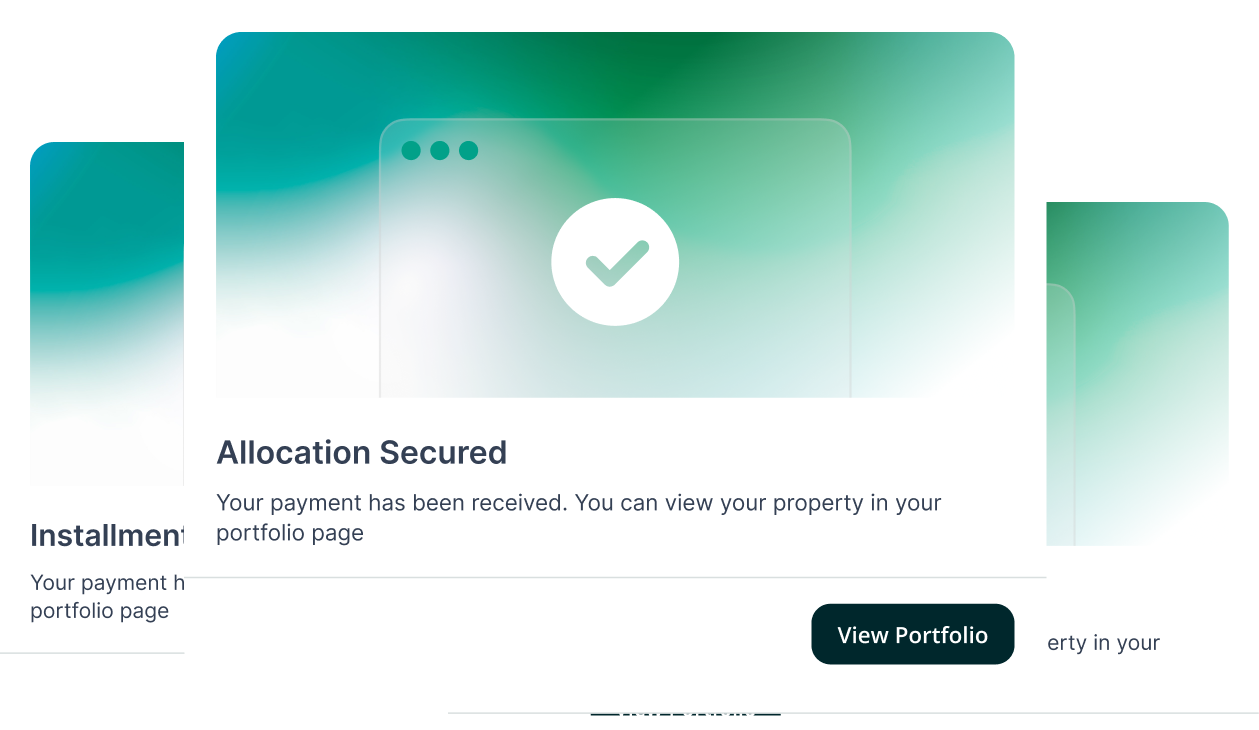Select the Installment card title
The width and height of the screenshot is (1259, 730).
click(105, 536)
